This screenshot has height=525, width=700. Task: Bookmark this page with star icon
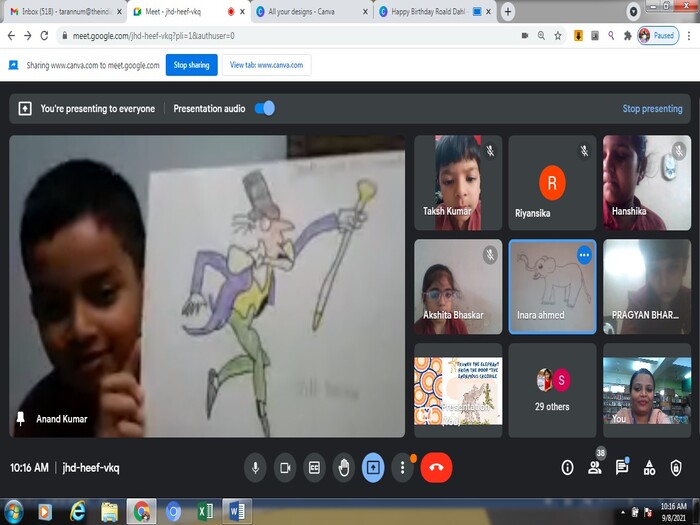[x=558, y=36]
